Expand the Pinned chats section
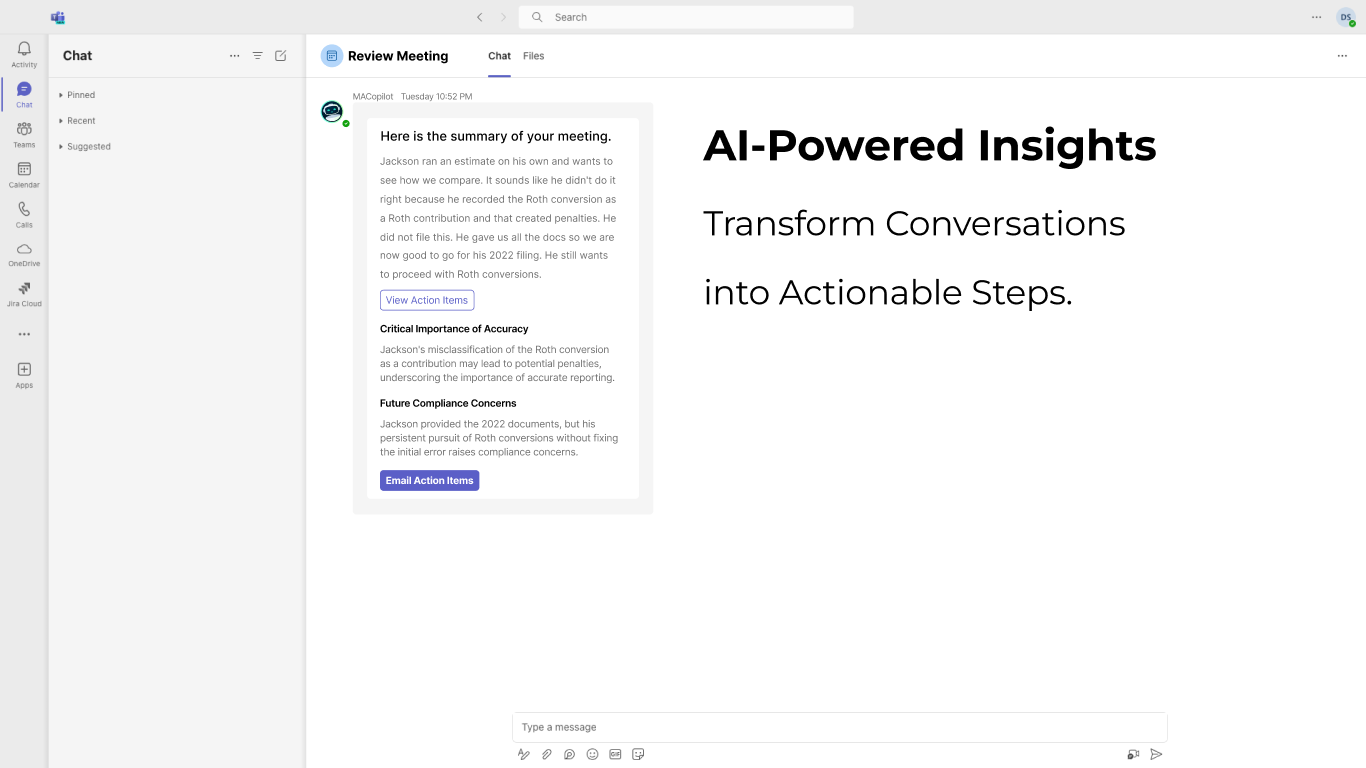Image resolution: width=1366 pixels, height=768 pixels. tap(78, 95)
